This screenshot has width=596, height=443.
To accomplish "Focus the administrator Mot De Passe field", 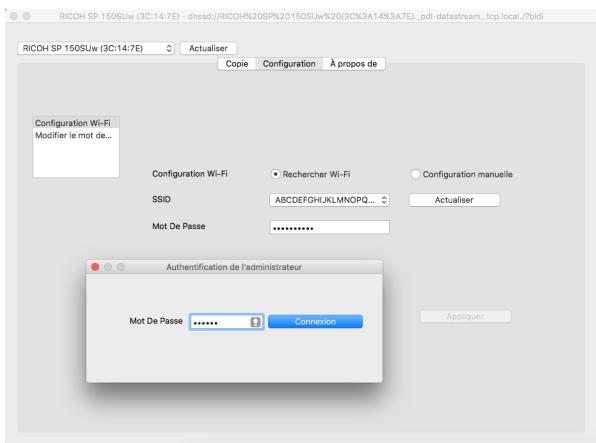I will click(x=227, y=322).
